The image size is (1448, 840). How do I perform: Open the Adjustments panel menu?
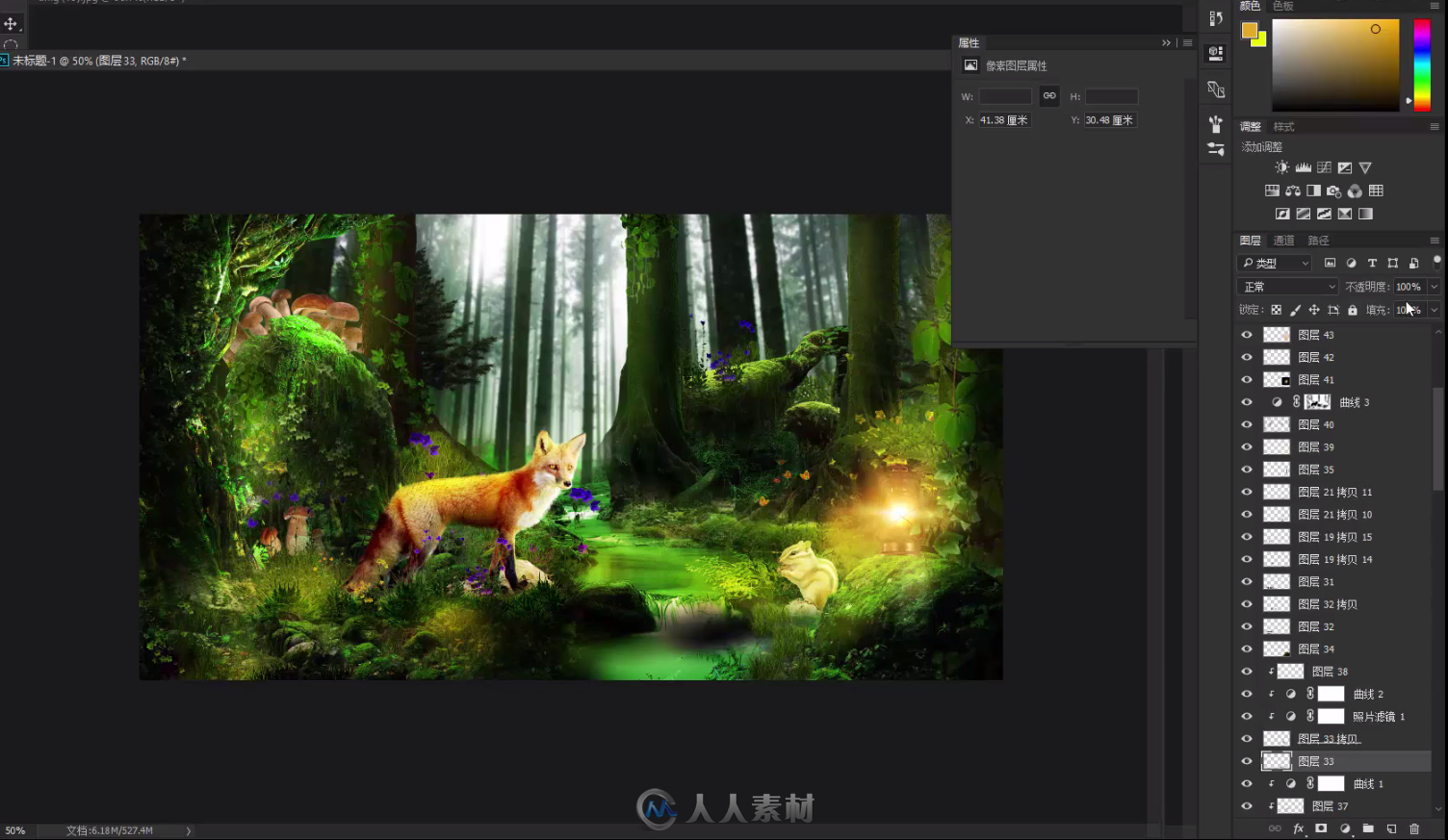coord(1435,127)
